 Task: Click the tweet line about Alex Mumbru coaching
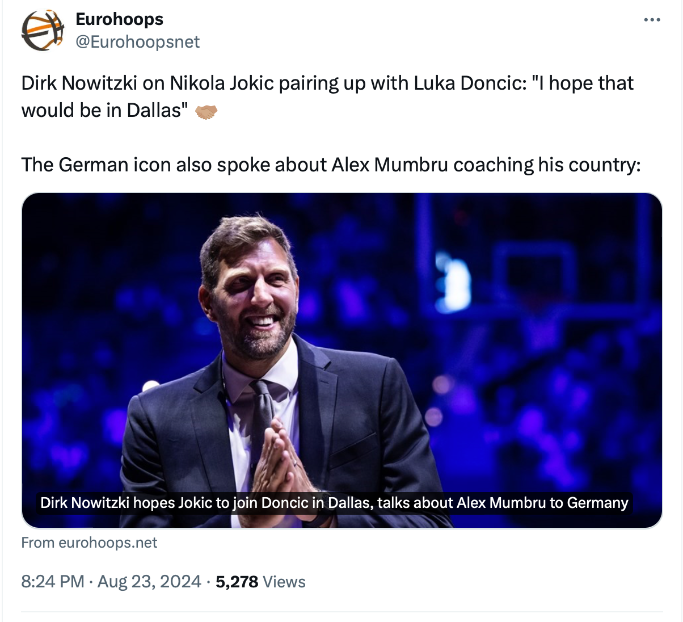click(330, 164)
